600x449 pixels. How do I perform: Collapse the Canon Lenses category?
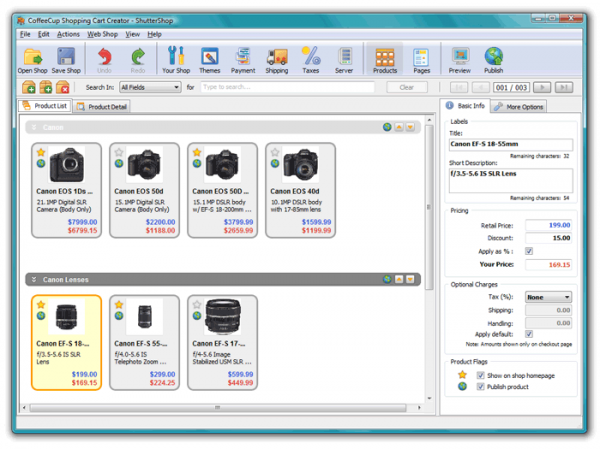[x=33, y=279]
